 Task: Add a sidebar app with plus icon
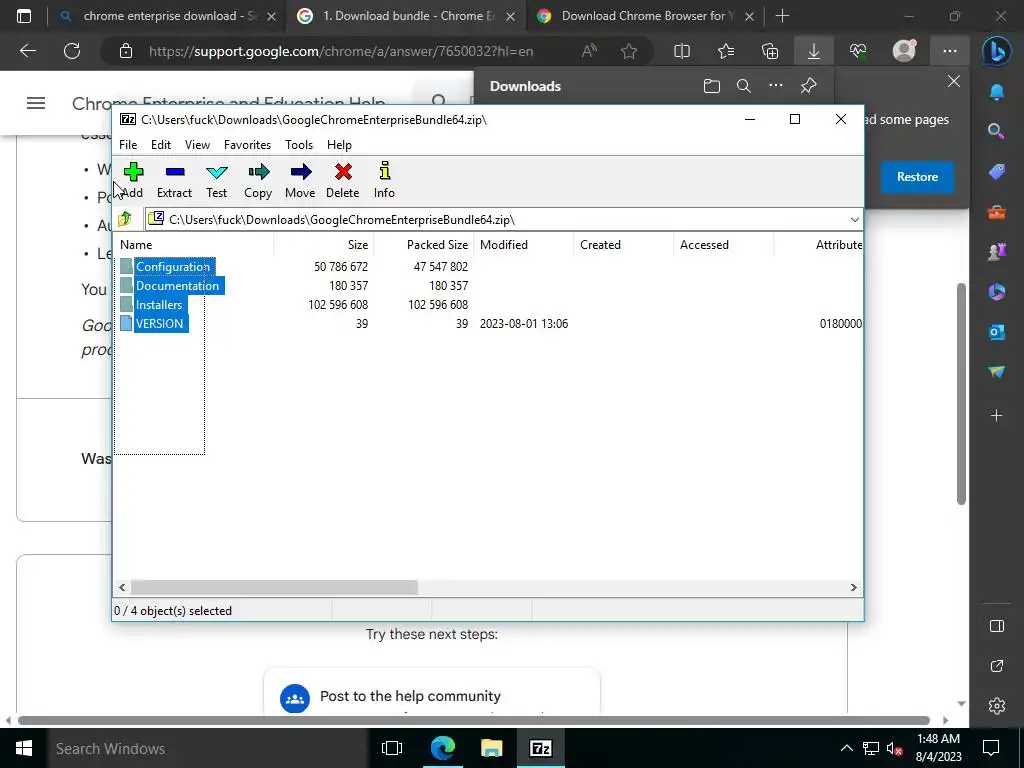pyautogui.click(x=997, y=415)
